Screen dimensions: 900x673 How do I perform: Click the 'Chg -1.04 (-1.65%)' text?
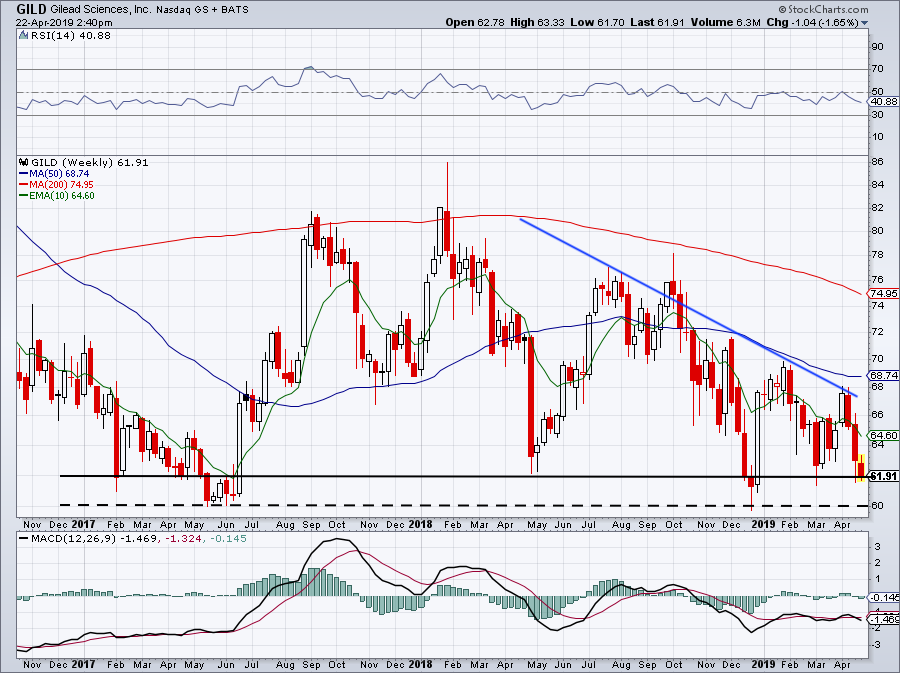[x=812, y=23]
